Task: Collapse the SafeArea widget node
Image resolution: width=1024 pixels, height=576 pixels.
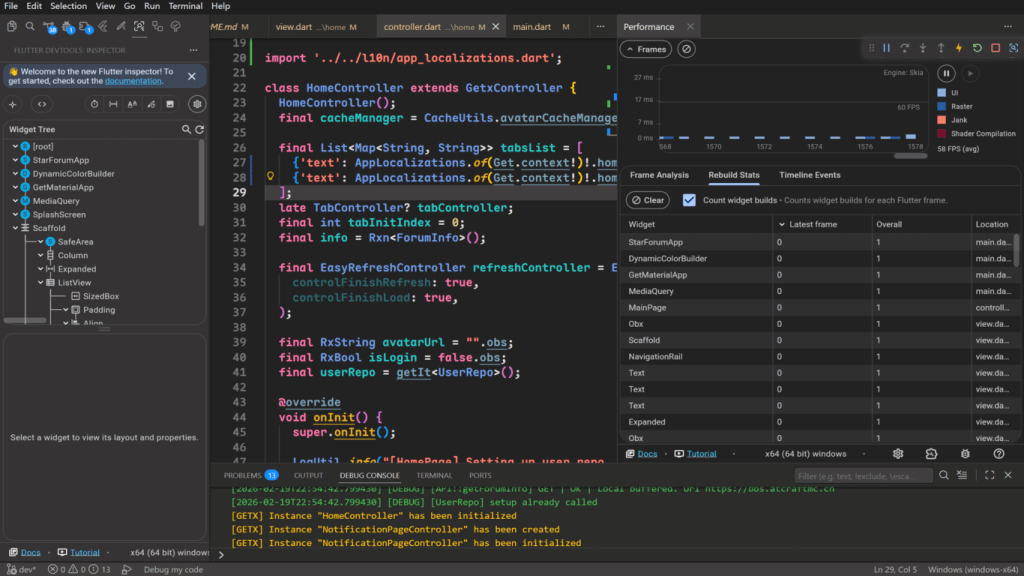Action: pos(39,242)
